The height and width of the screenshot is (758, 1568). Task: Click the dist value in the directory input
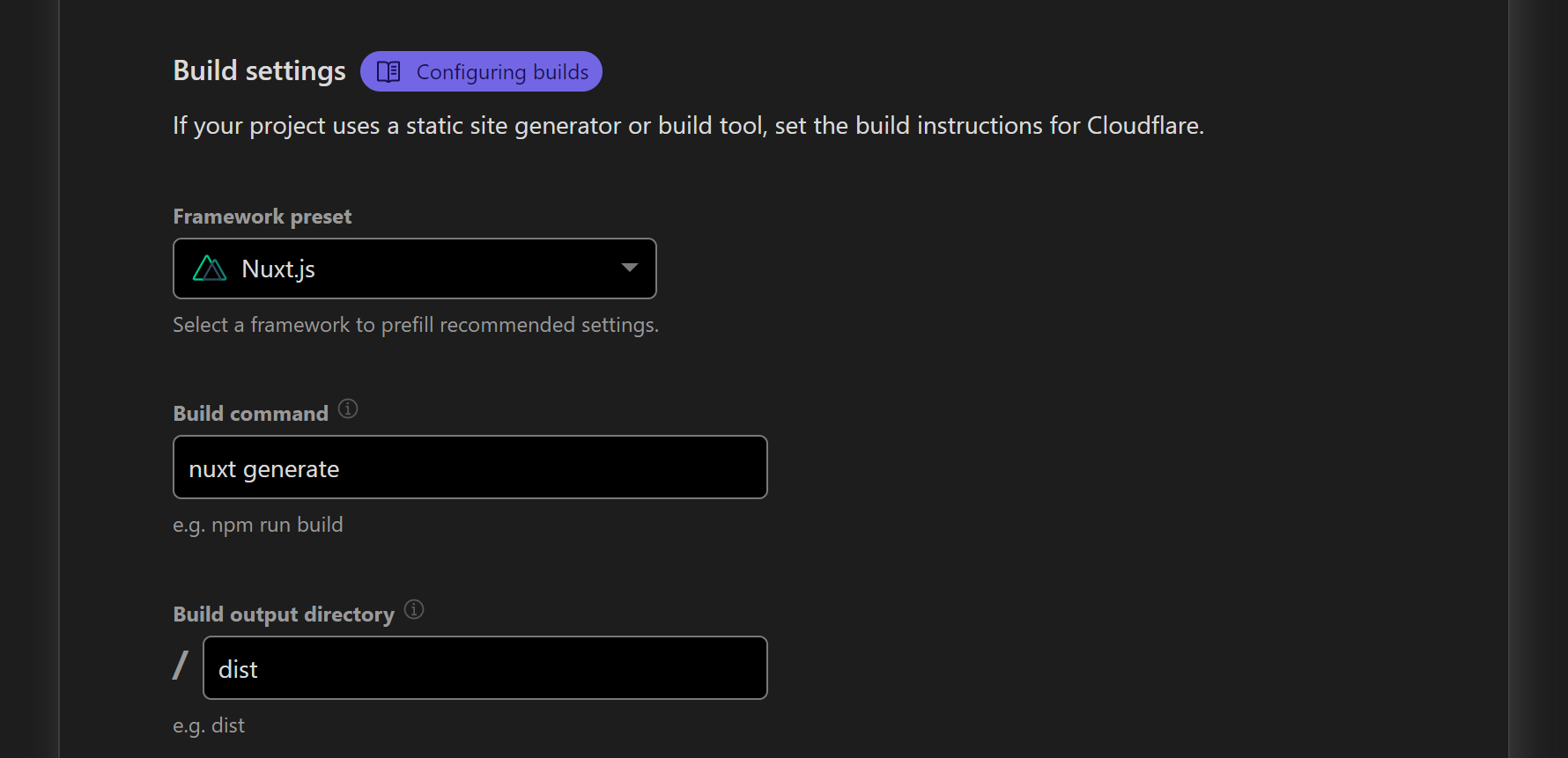click(238, 667)
